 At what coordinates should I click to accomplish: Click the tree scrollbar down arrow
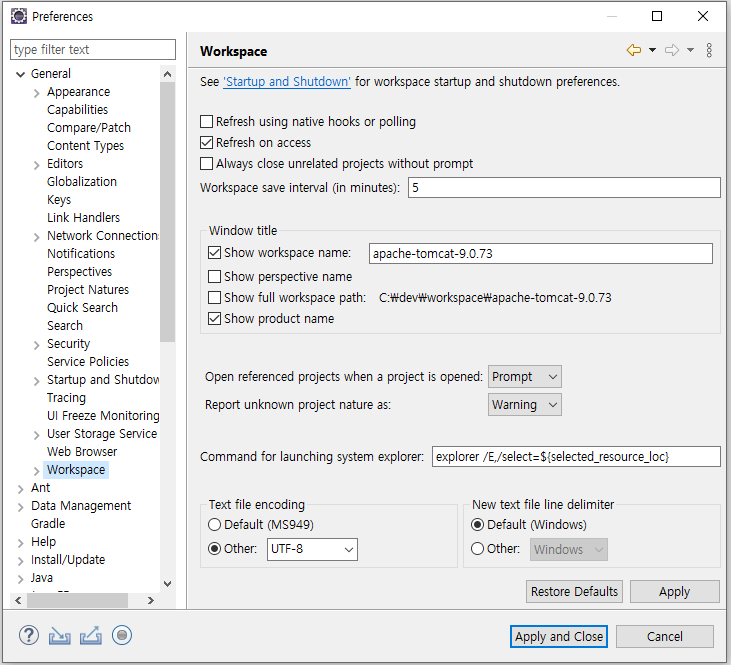167,583
